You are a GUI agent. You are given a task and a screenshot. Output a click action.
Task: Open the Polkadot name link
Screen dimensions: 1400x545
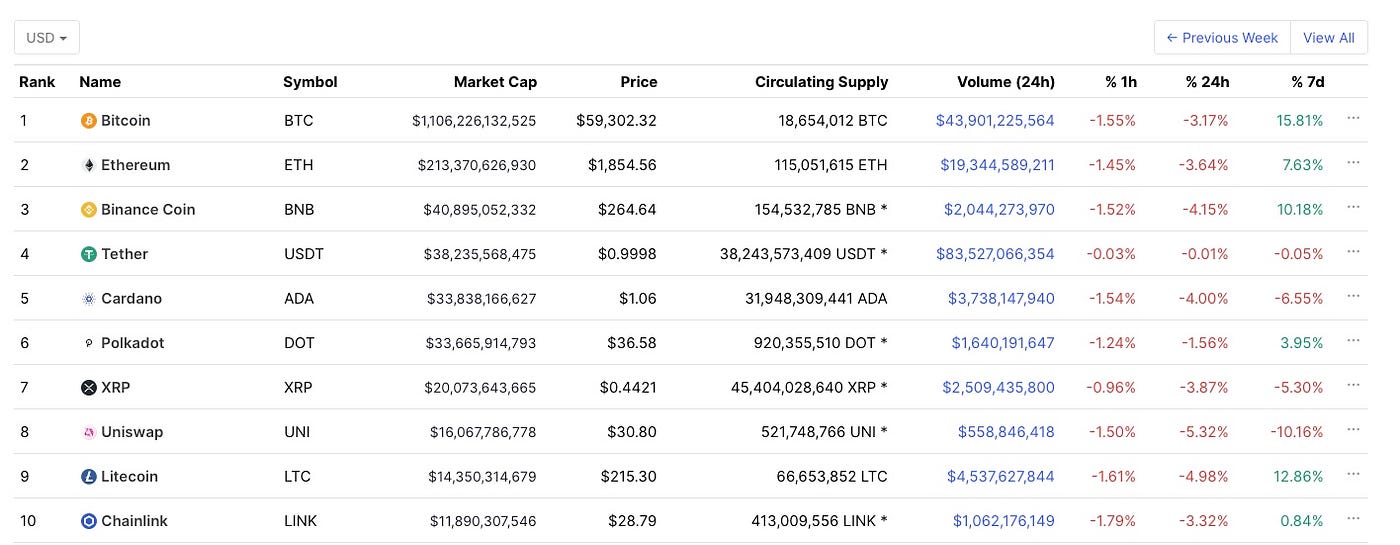[x=133, y=343]
